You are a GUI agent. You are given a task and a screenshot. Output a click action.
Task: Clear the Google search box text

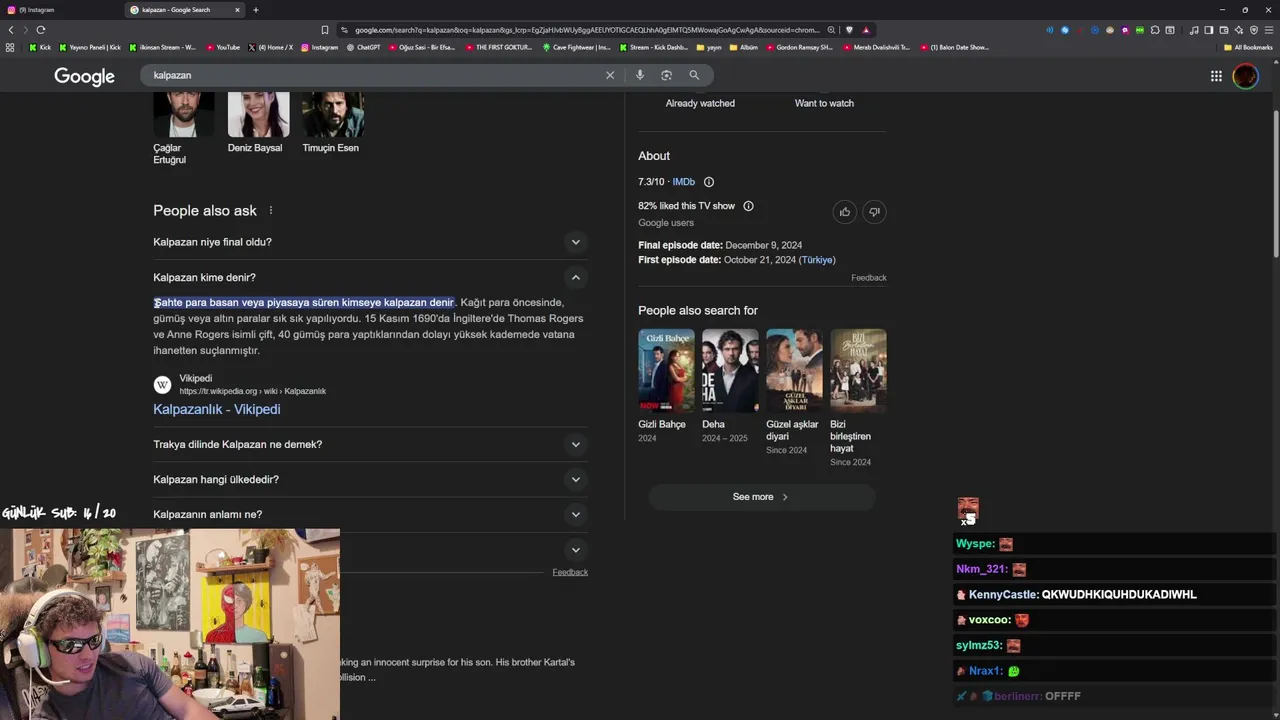[610, 75]
